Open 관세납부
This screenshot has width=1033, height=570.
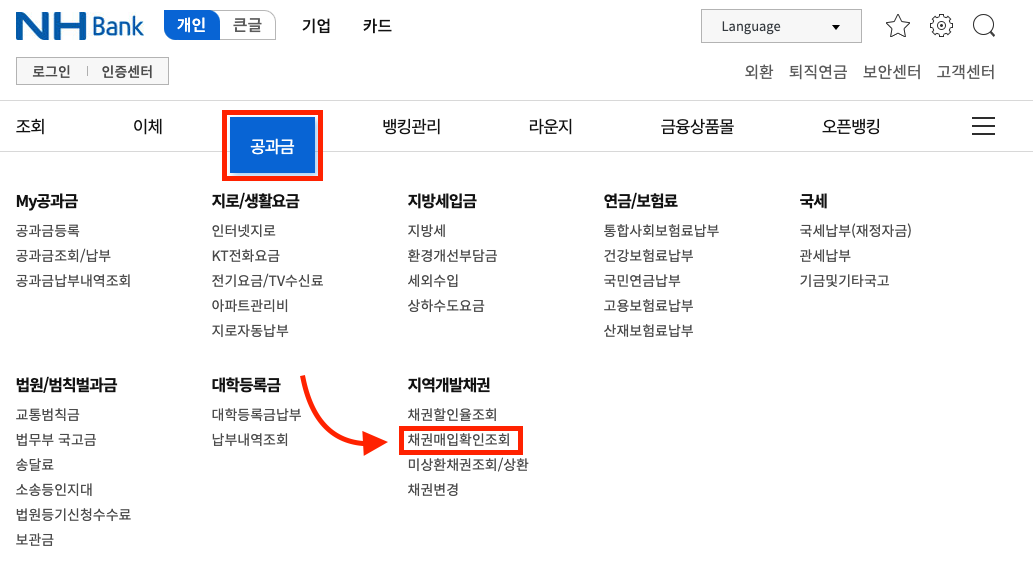click(825, 256)
